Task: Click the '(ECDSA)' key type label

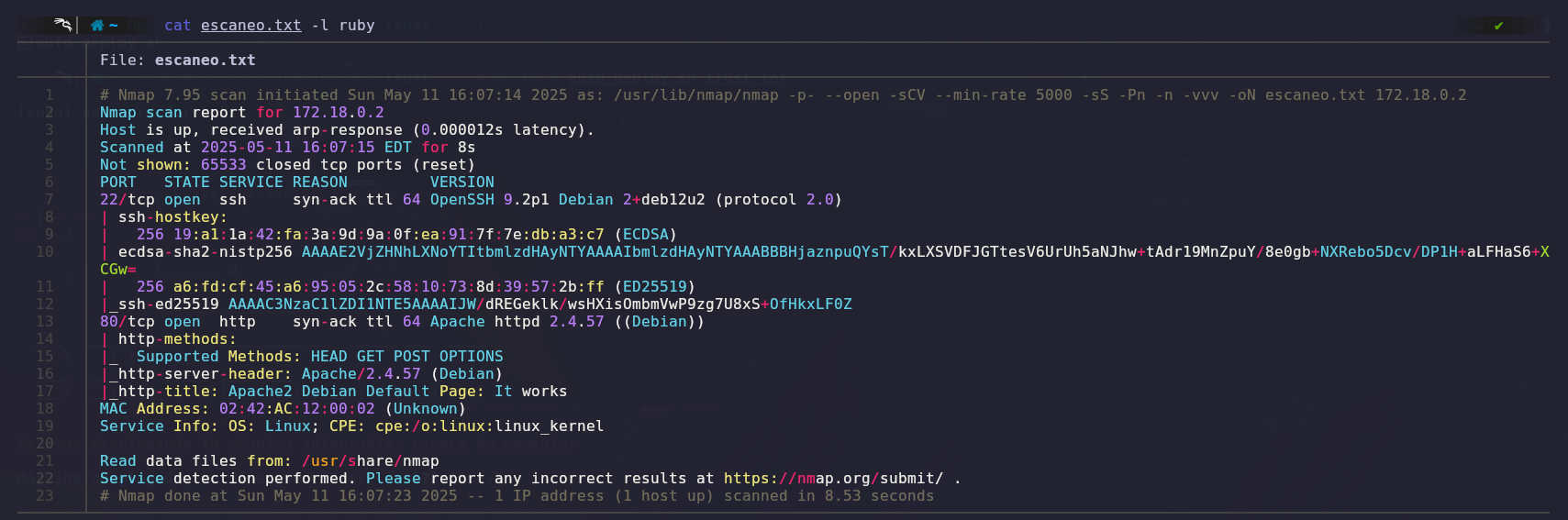Action: click(646, 235)
